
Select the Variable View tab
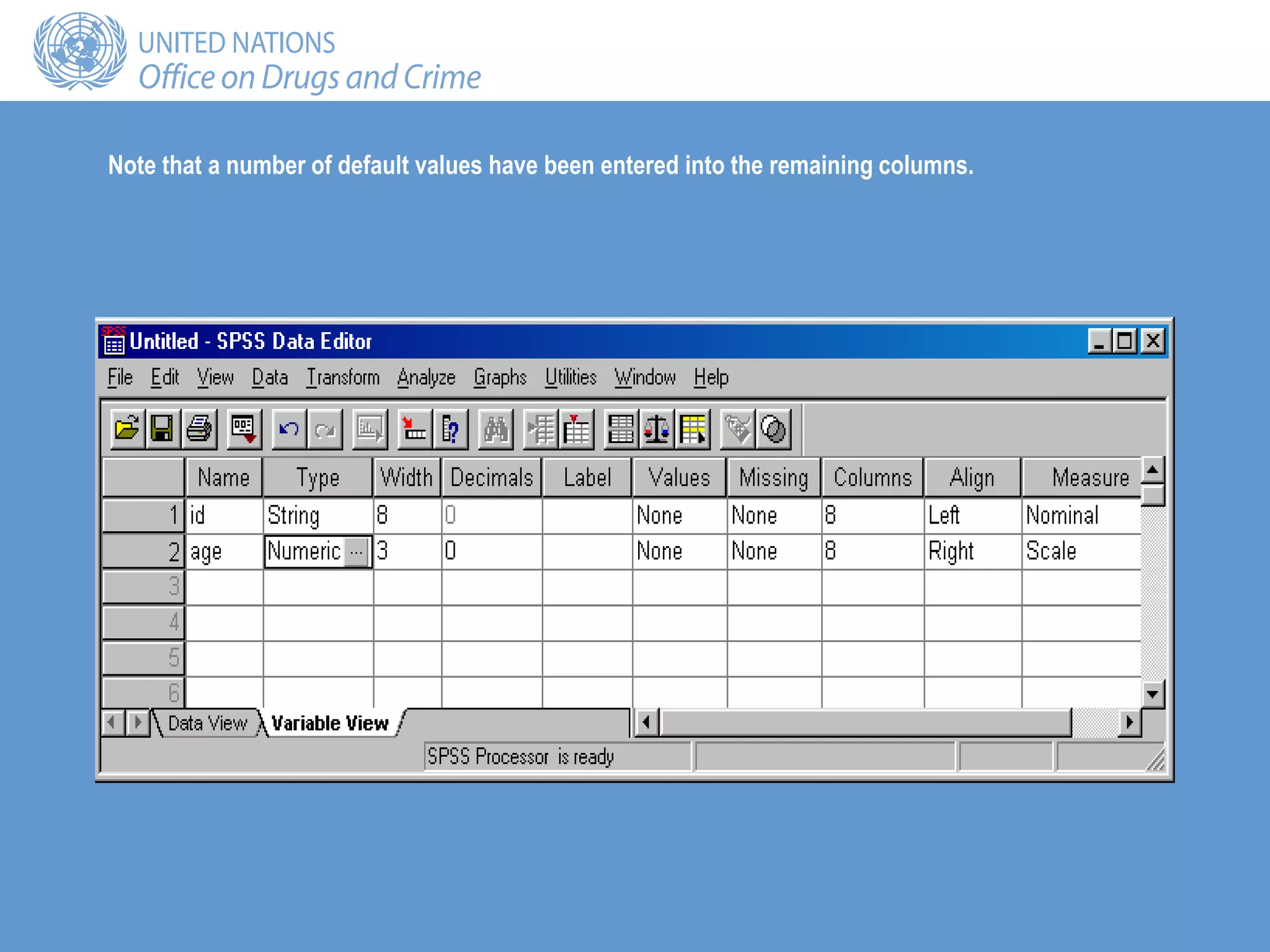point(330,723)
